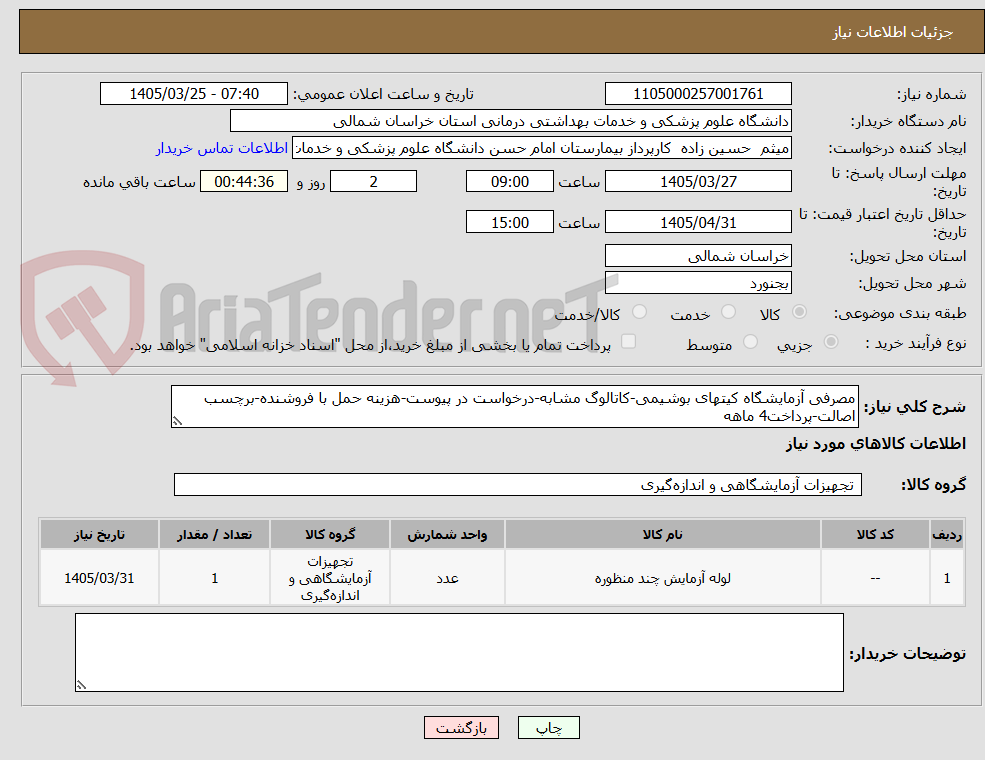Click the delivery city field بجنورد
Viewport: 985px width, 760px height.
click(698, 283)
